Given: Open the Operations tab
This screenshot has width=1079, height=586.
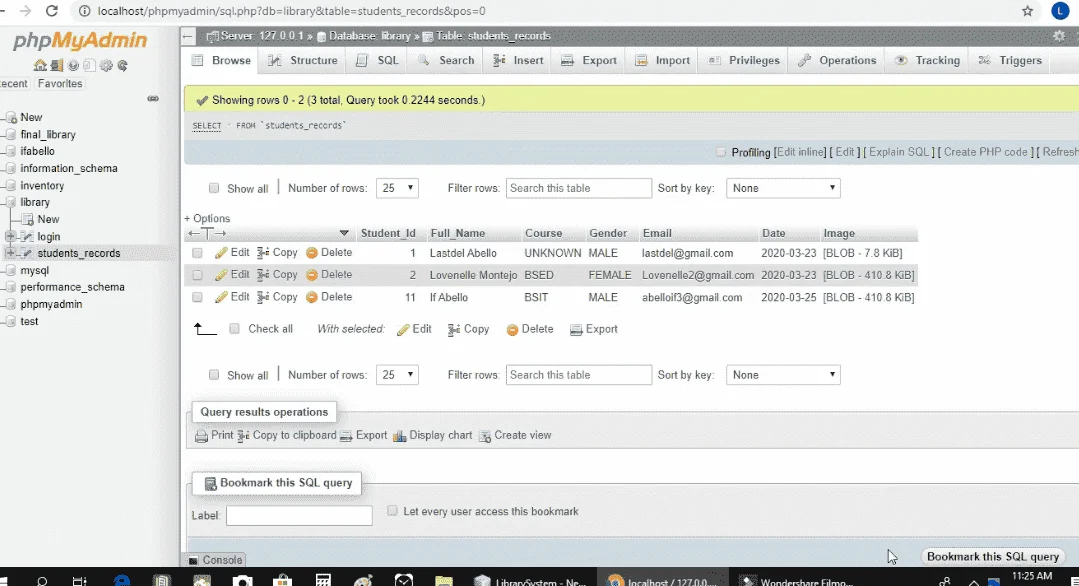Looking at the screenshot, I should [x=837, y=61].
